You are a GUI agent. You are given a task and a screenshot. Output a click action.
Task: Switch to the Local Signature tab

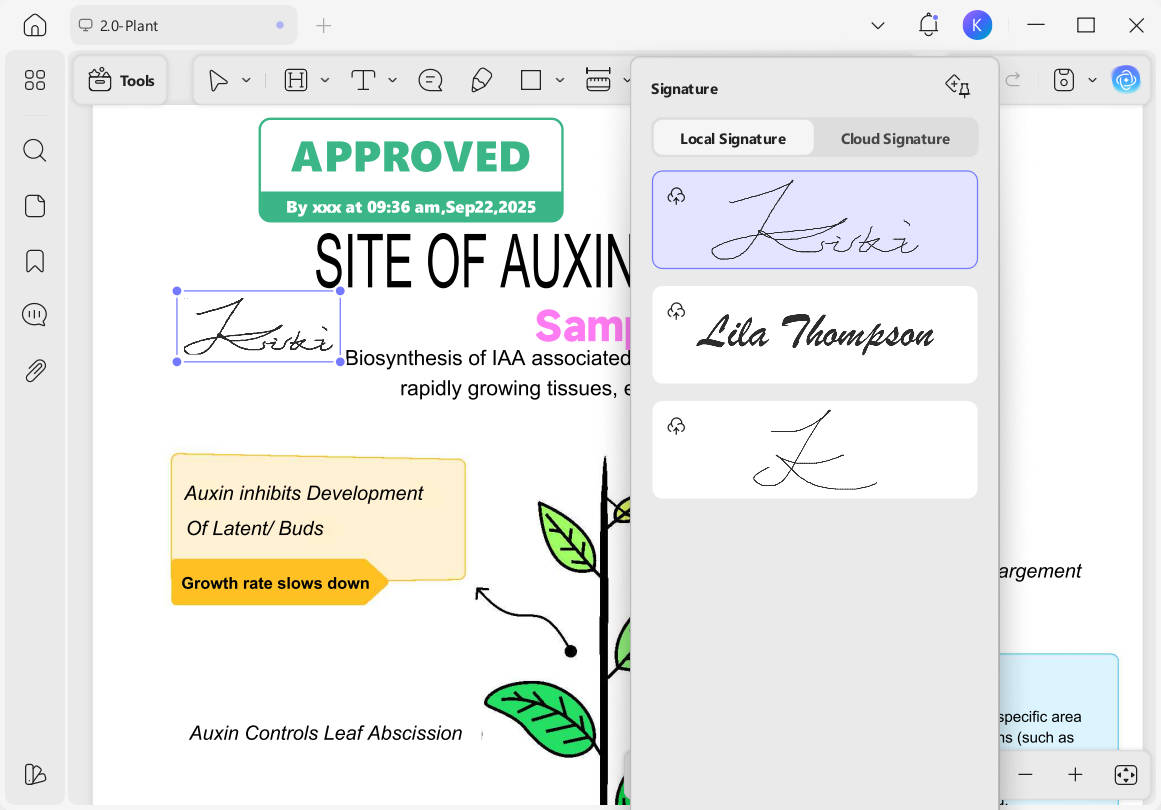pyautogui.click(x=733, y=138)
